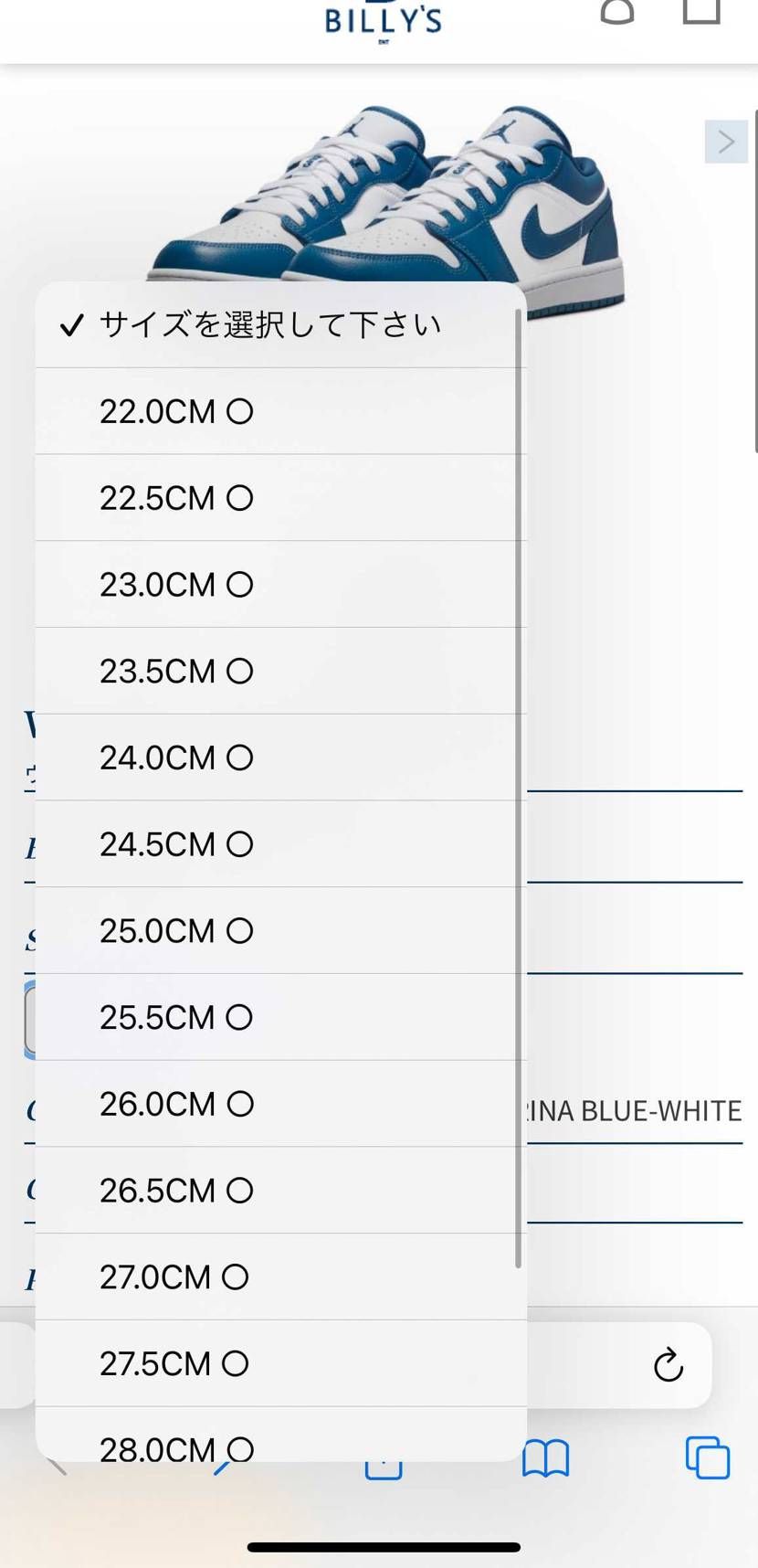The height and width of the screenshot is (1568, 758).
Task: Choose 24.0CM in size dropdown
Action: 281,758
